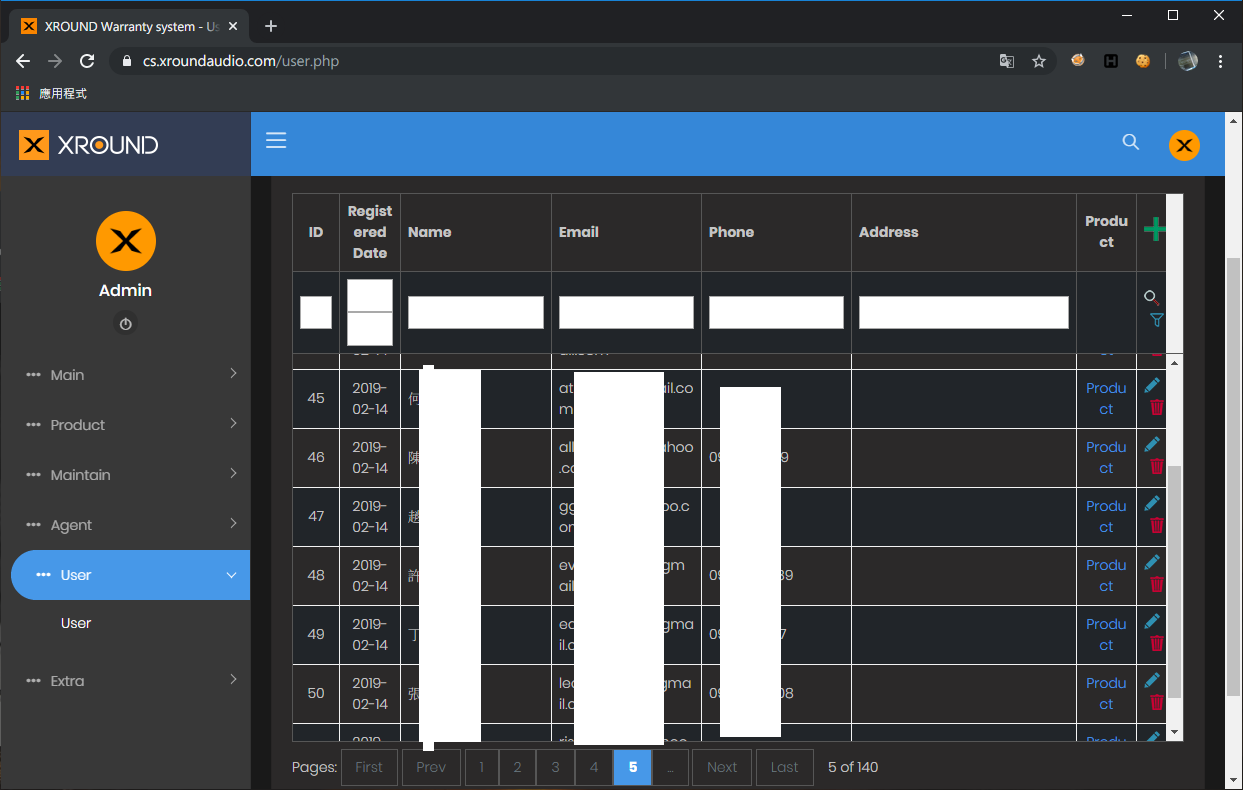Bookmark page with star icon
This screenshot has height=790, width=1243.
[x=1039, y=61]
